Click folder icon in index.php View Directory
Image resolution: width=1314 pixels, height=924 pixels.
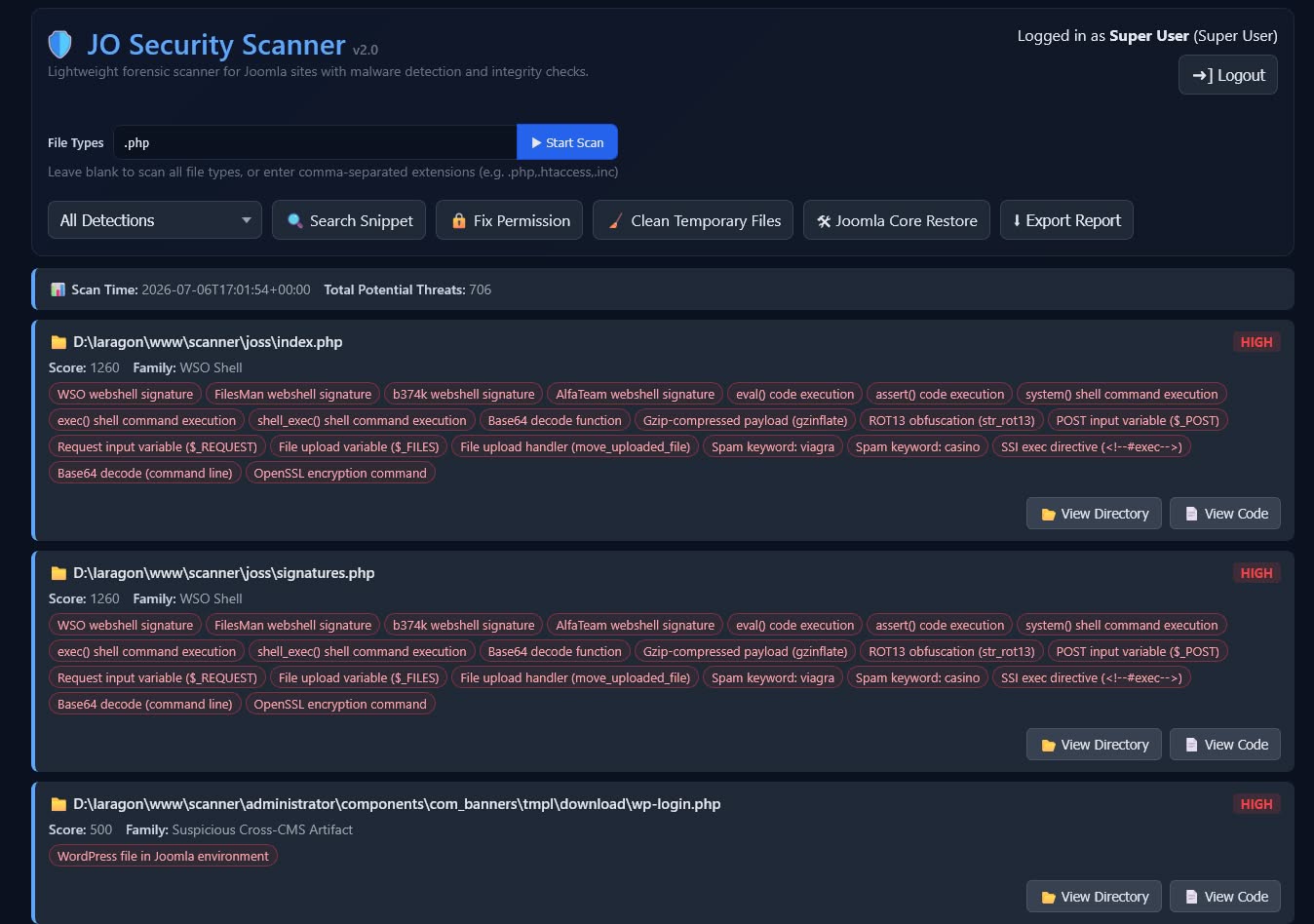point(1048,514)
